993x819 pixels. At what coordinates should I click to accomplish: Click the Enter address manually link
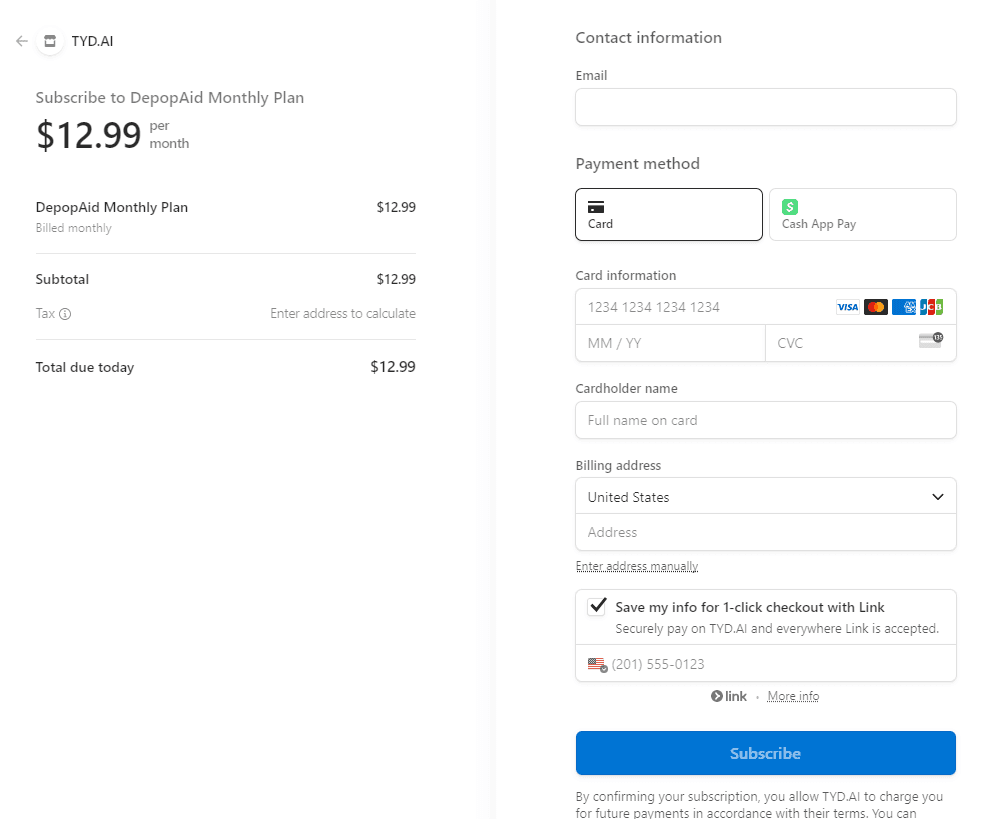637,565
